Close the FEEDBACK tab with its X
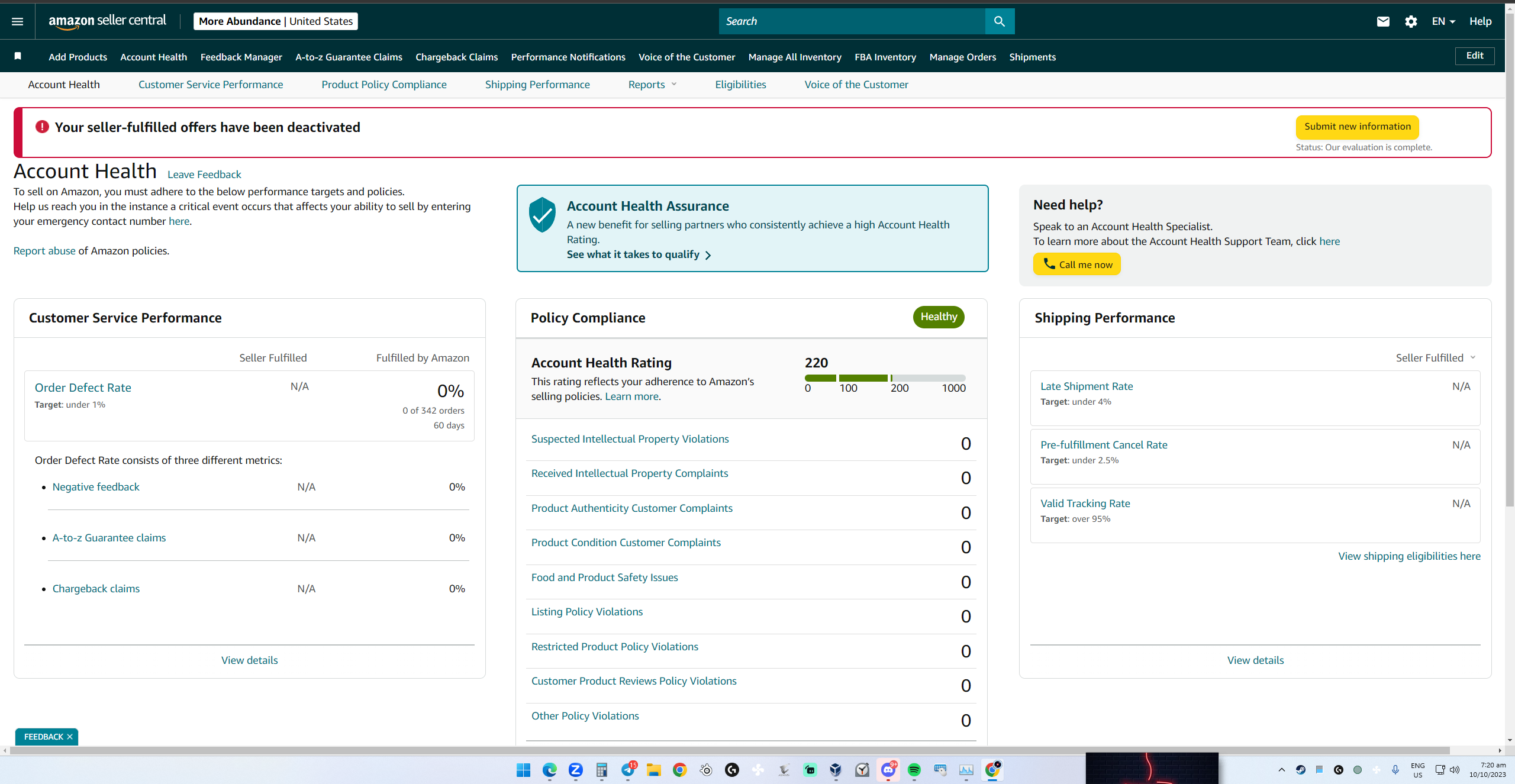 (70, 737)
